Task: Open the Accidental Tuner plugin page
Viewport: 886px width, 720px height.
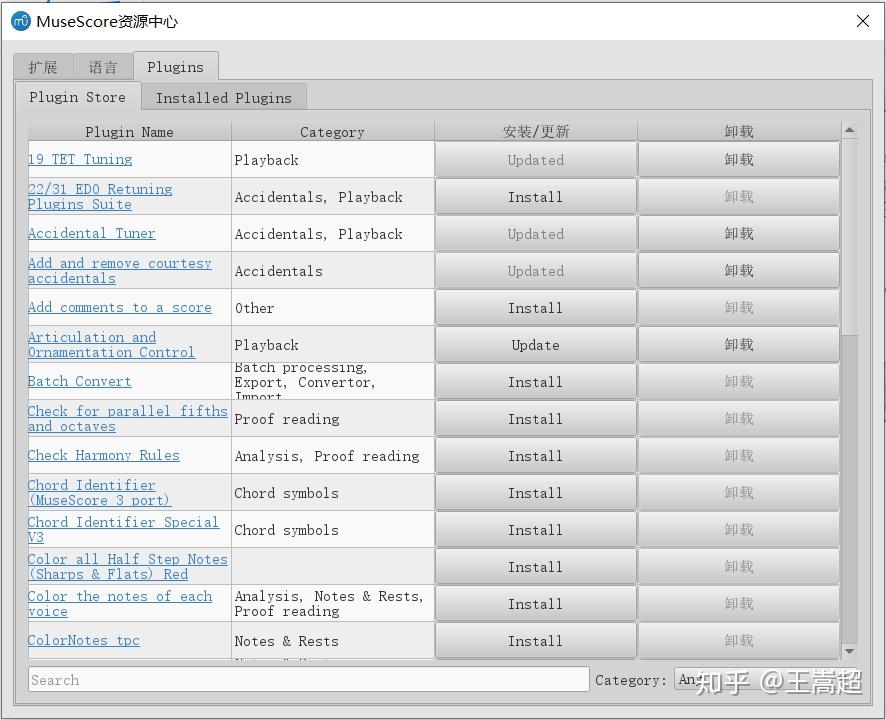Action: (91, 233)
